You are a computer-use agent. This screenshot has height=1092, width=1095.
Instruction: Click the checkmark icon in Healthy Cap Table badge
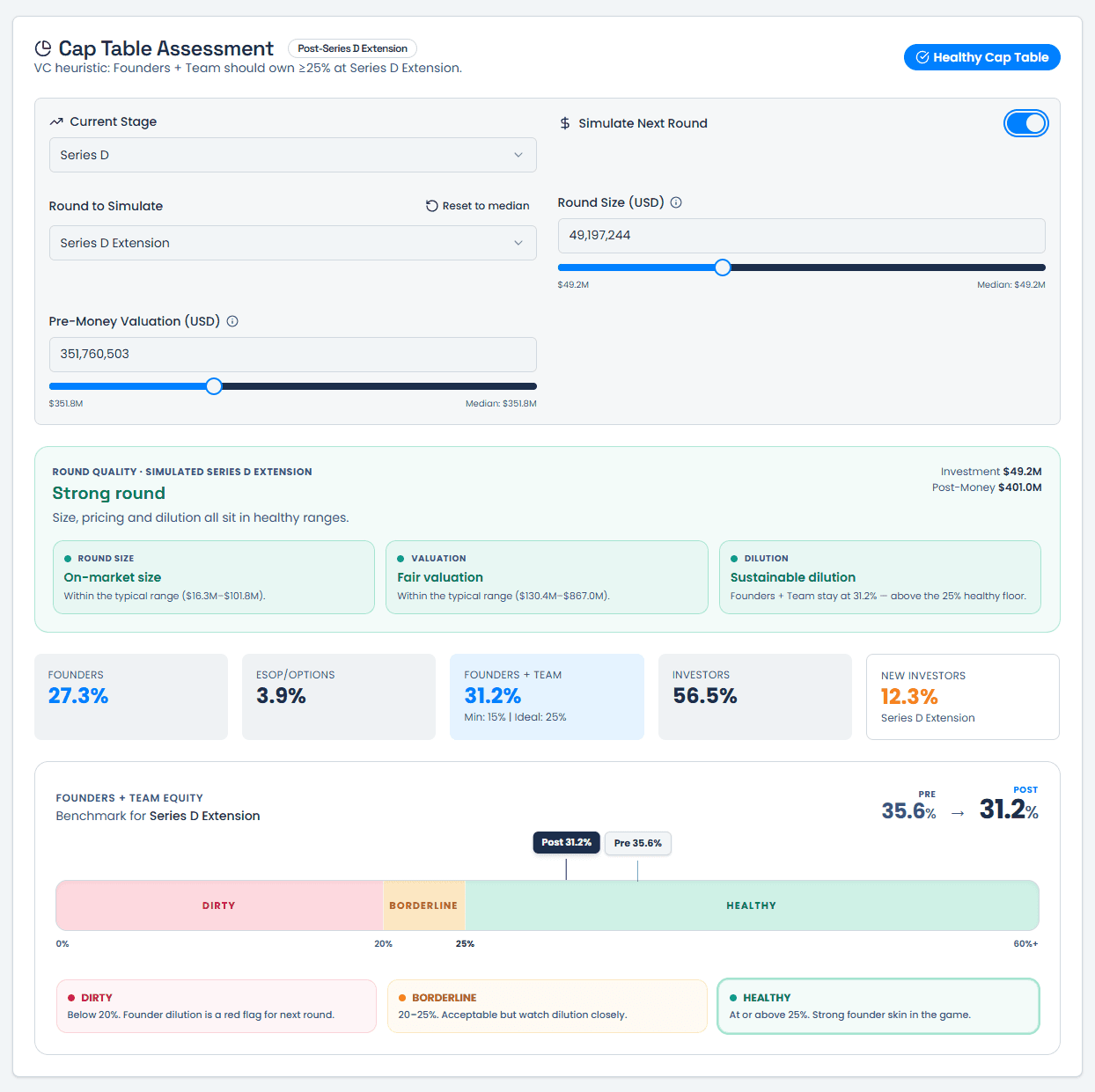click(922, 57)
